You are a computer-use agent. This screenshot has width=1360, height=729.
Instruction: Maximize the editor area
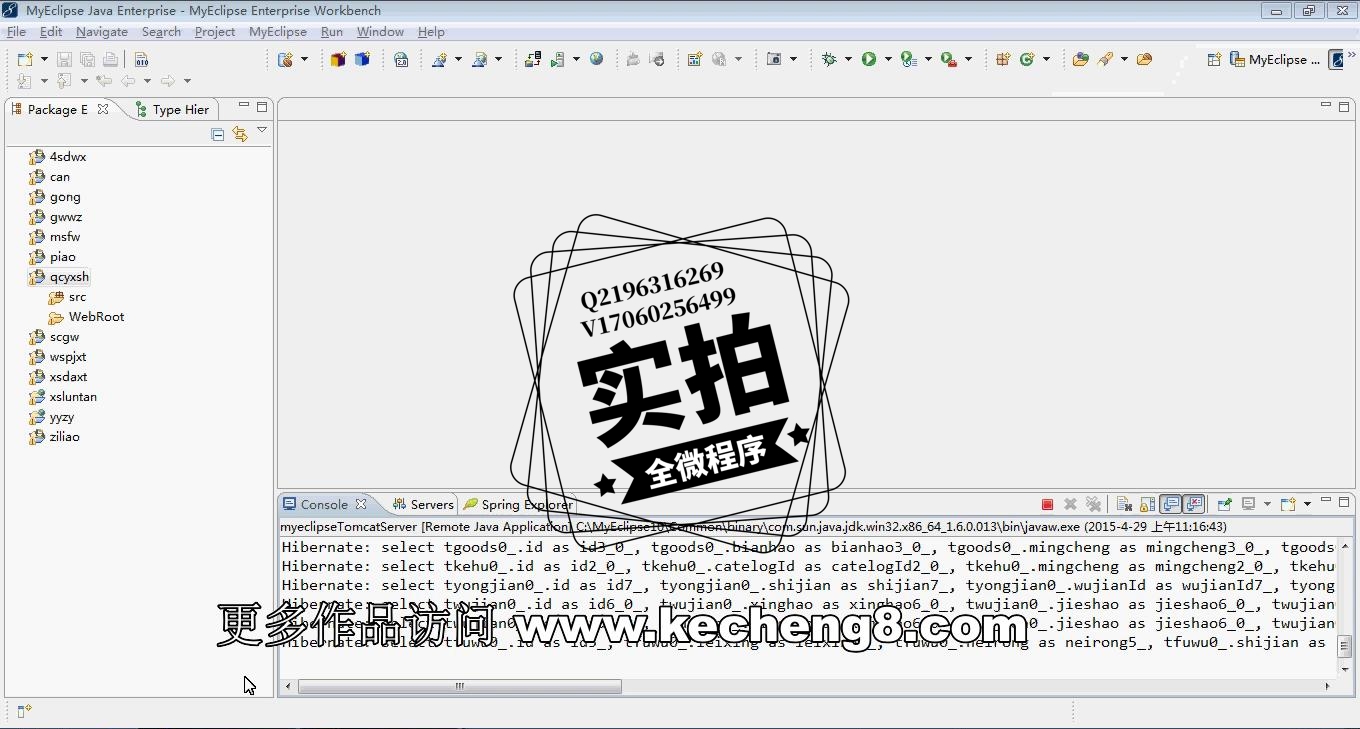(x=1344, y=106)
